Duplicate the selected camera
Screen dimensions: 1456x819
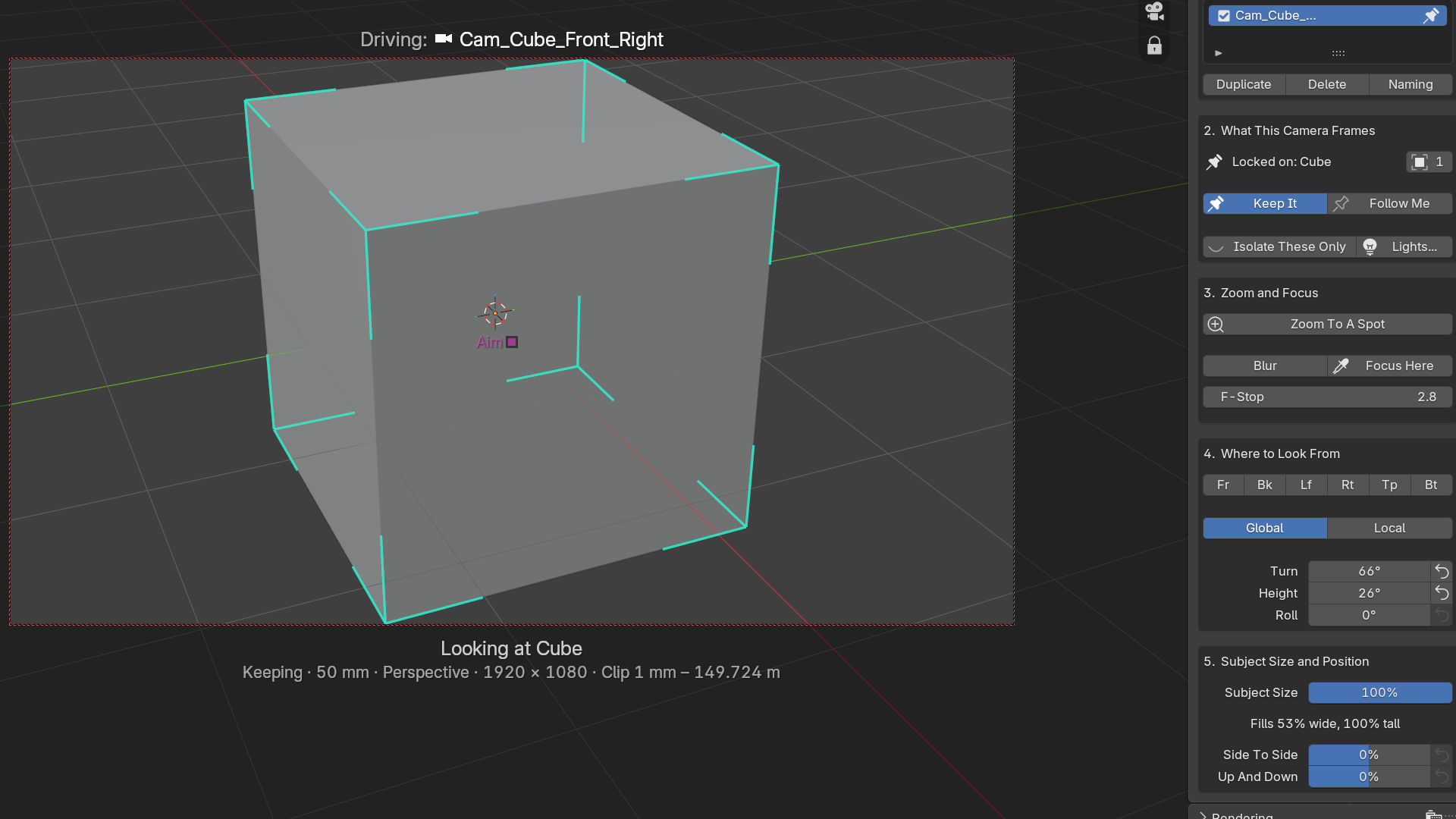(x=1244, y=84)
